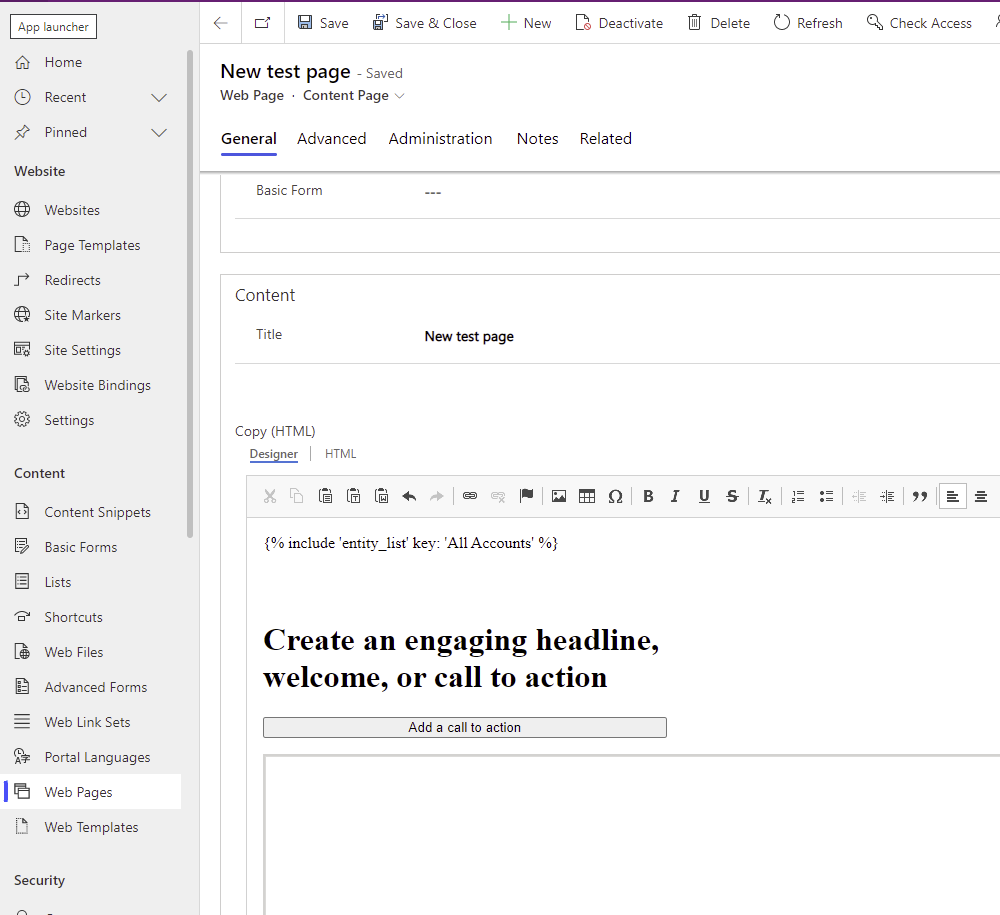Click the Title field value
The height and width of the screenshot is (915, 1000).
tap(469, 336)
